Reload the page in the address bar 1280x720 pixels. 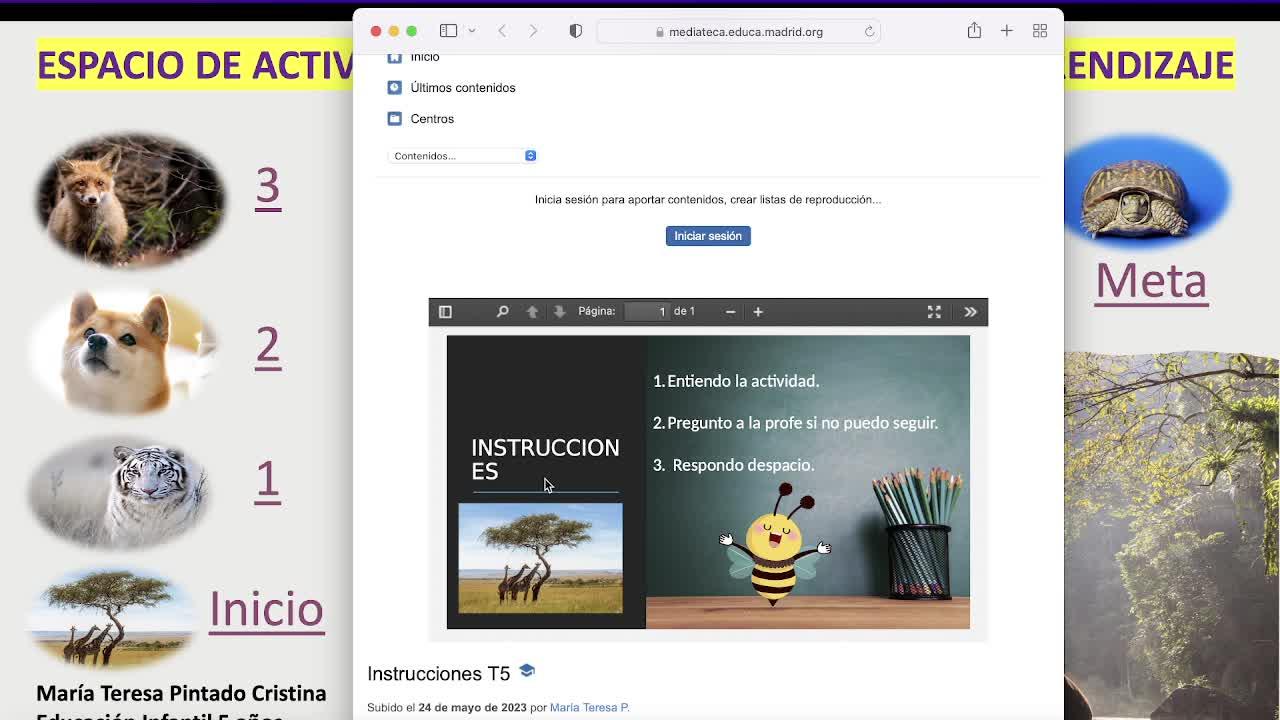(869, 32)
